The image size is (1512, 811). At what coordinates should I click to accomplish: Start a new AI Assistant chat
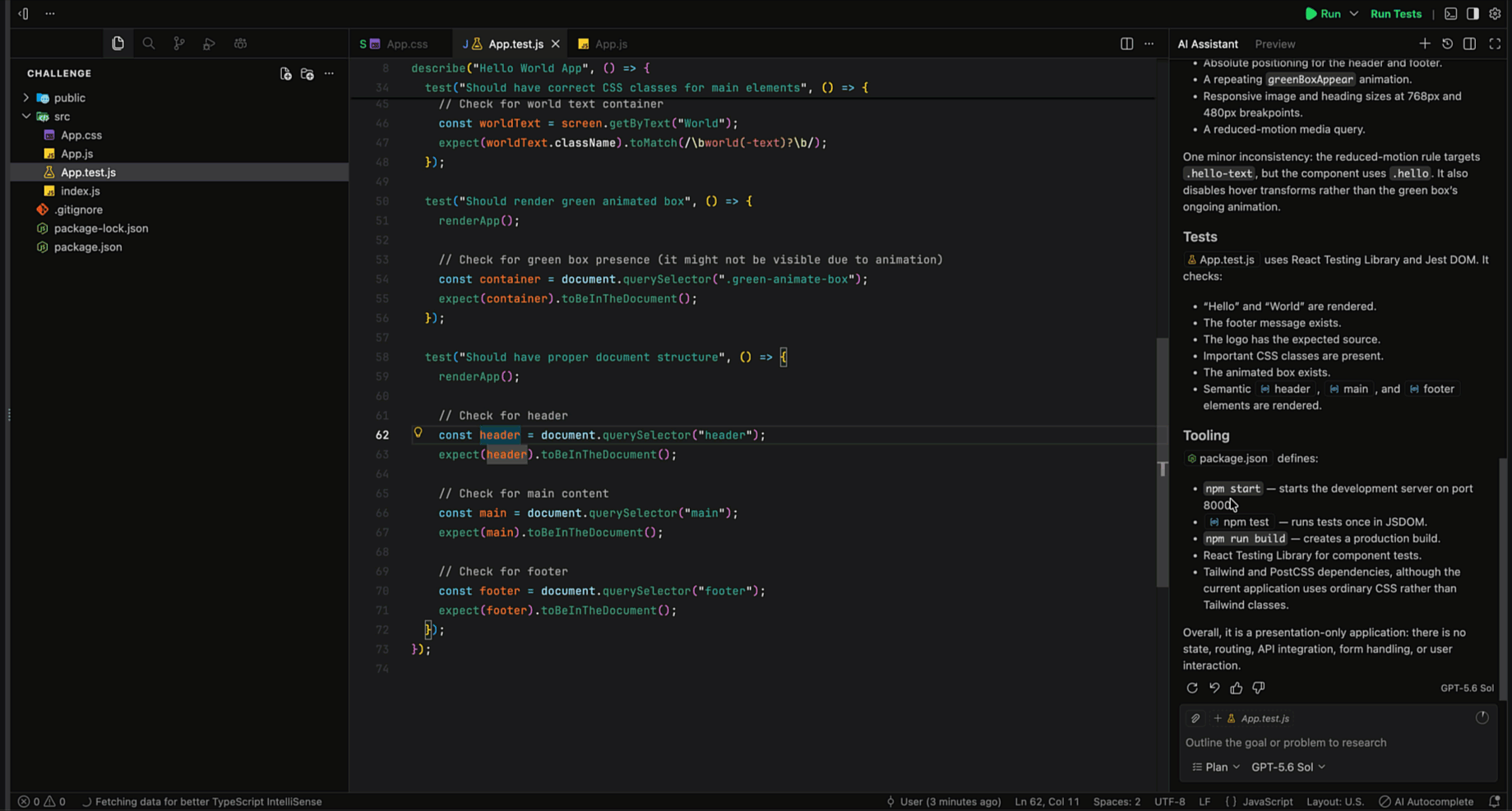point(1425,44)
